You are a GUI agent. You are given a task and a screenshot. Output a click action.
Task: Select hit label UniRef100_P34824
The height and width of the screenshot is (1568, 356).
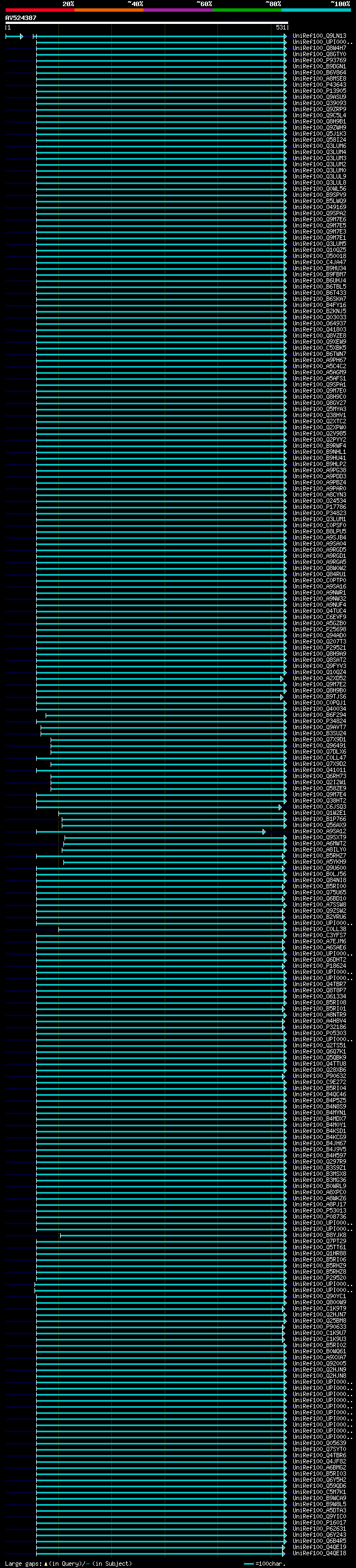[319, 721]
